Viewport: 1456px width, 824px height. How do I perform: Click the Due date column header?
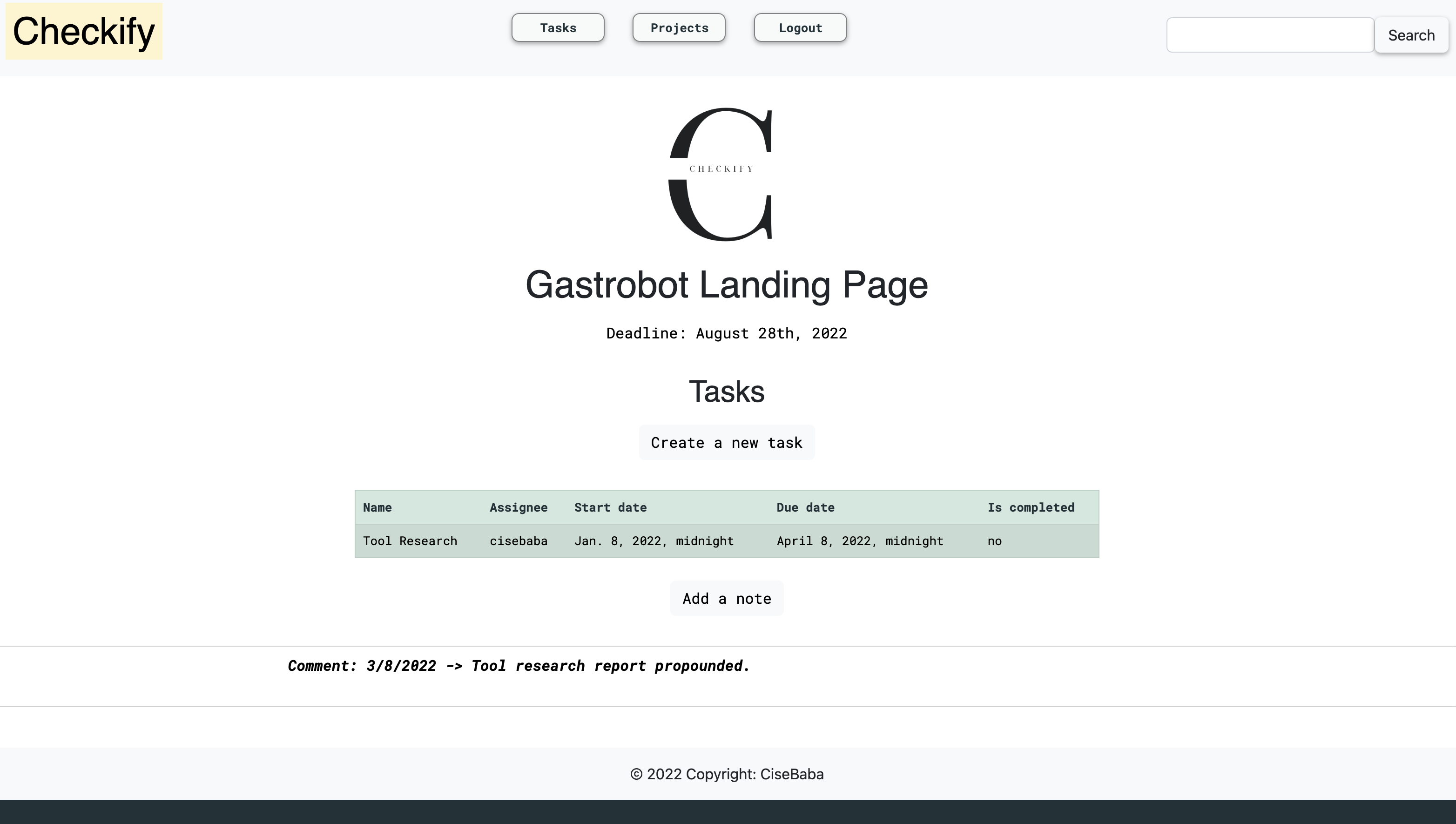[x=805, y=507]
